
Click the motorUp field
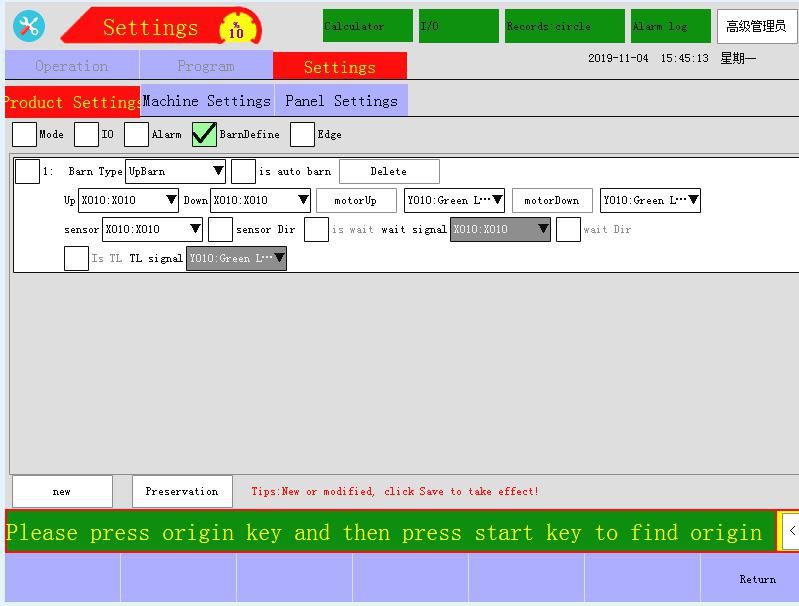(356, 200)
